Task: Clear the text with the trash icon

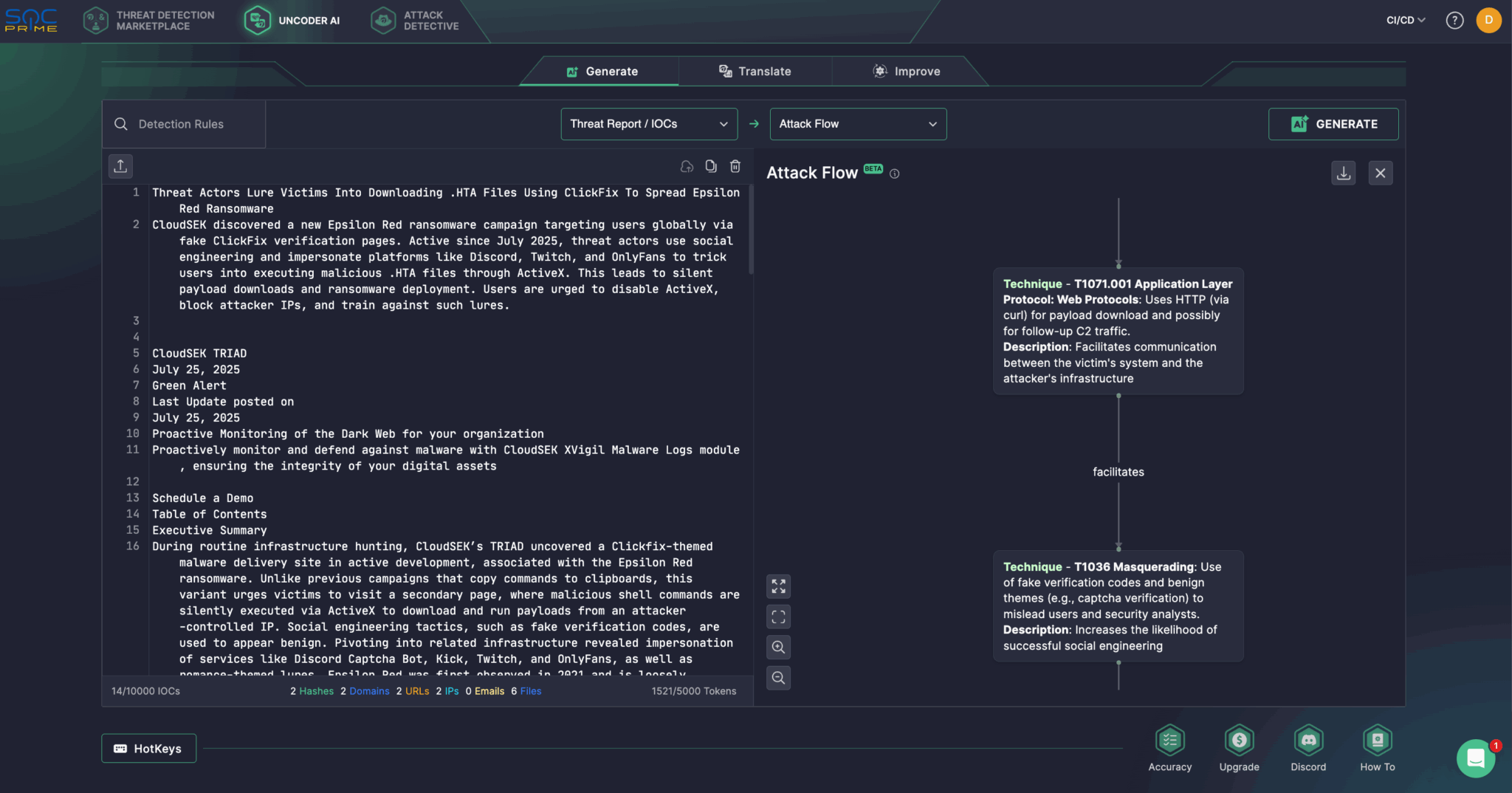Action: pos(735,166)
